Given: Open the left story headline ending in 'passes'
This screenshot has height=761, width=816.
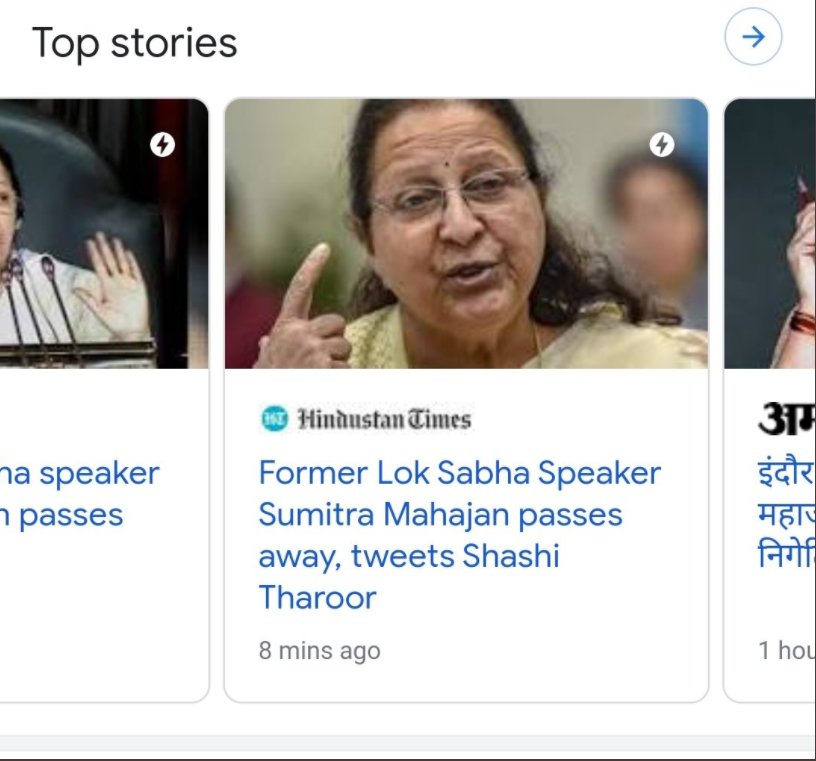Looking at the screenshot, I should pyautogui.click(x=80, y=494).
